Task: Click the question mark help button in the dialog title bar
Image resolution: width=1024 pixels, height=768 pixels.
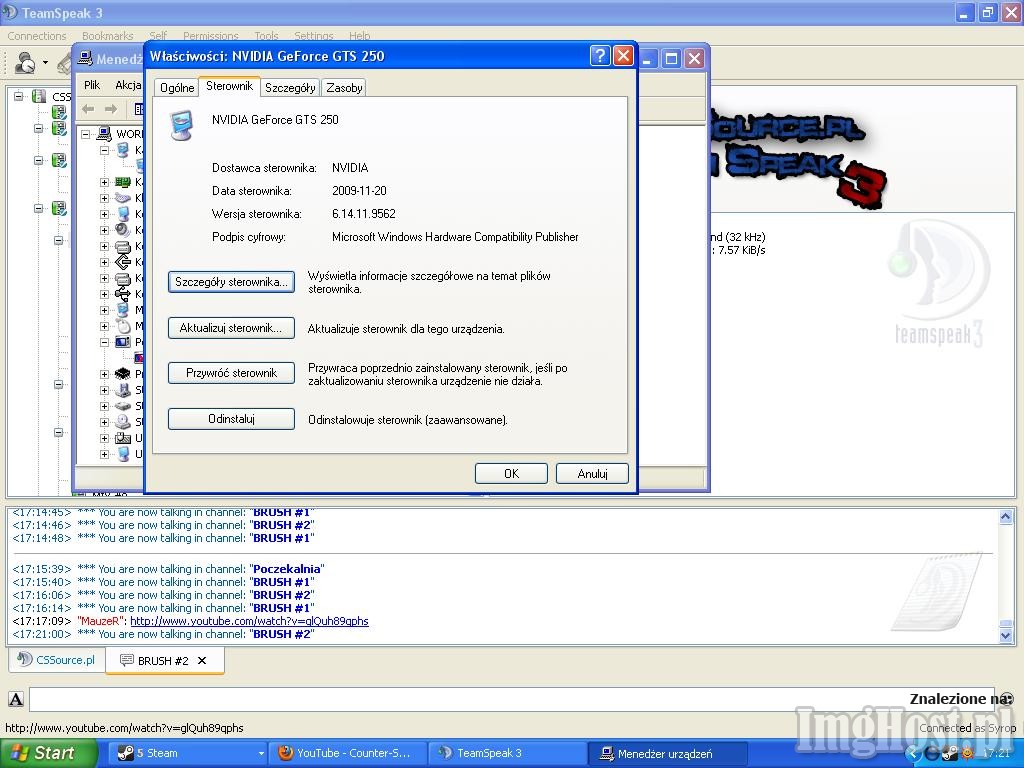Action: coord(600,56)
